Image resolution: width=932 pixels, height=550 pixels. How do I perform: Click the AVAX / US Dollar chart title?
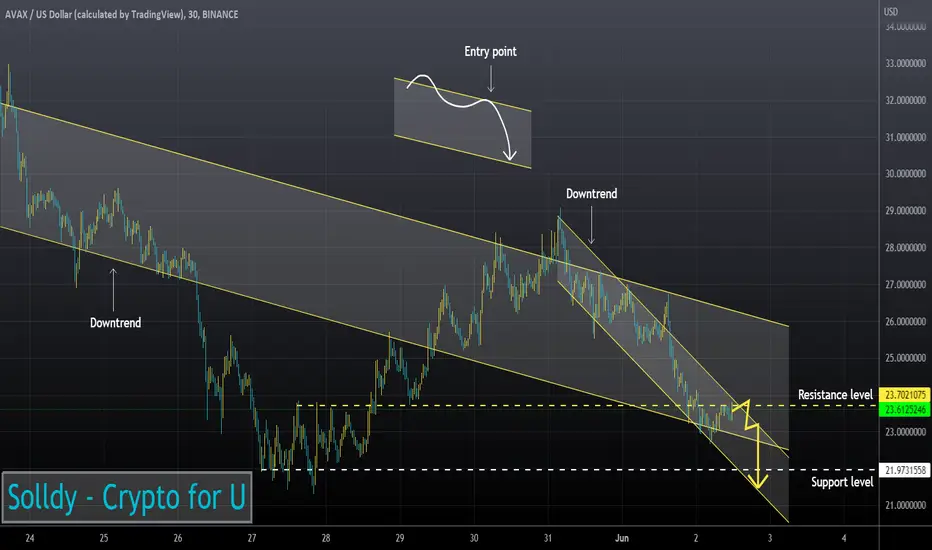122,14
